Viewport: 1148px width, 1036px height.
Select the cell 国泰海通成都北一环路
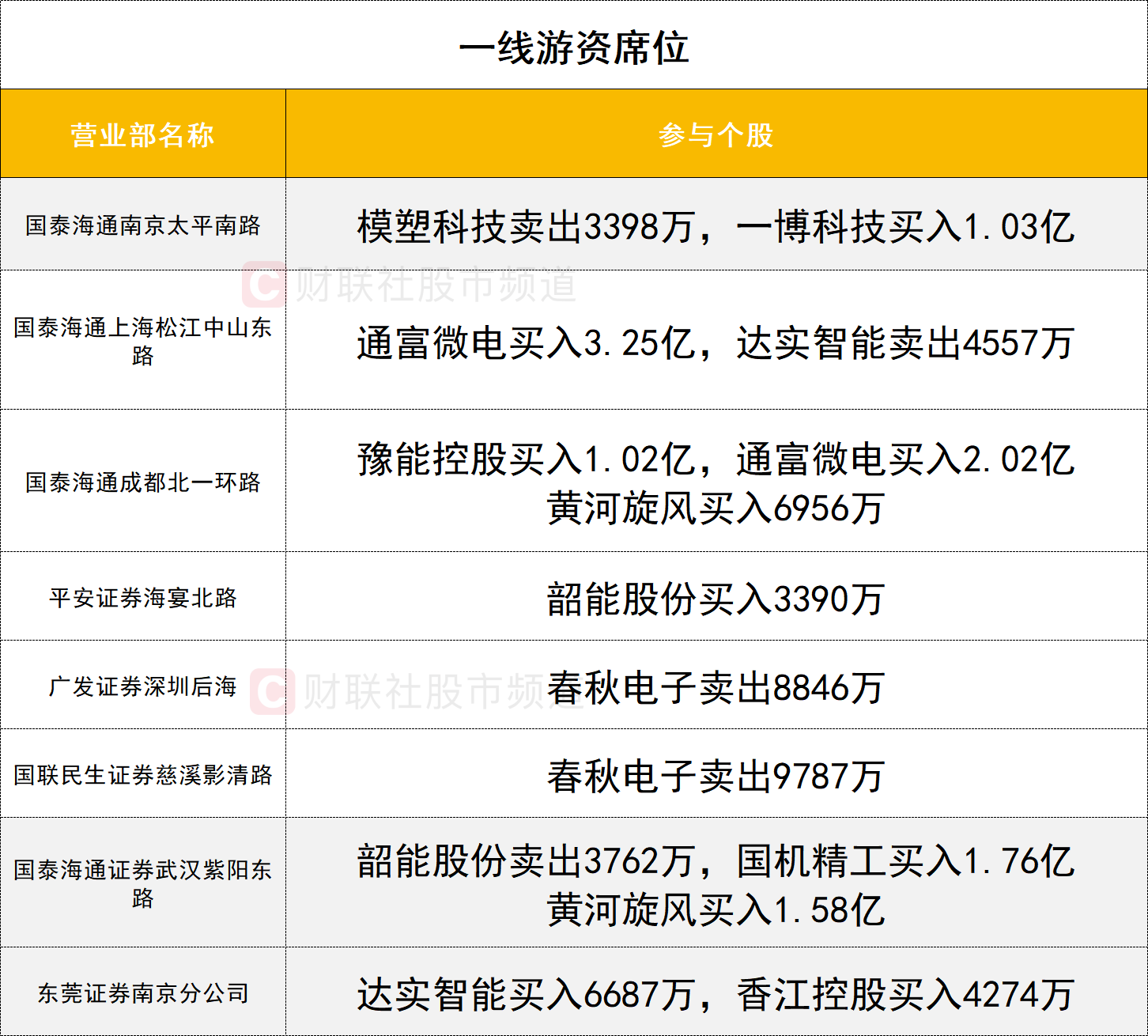pos(142,482)
